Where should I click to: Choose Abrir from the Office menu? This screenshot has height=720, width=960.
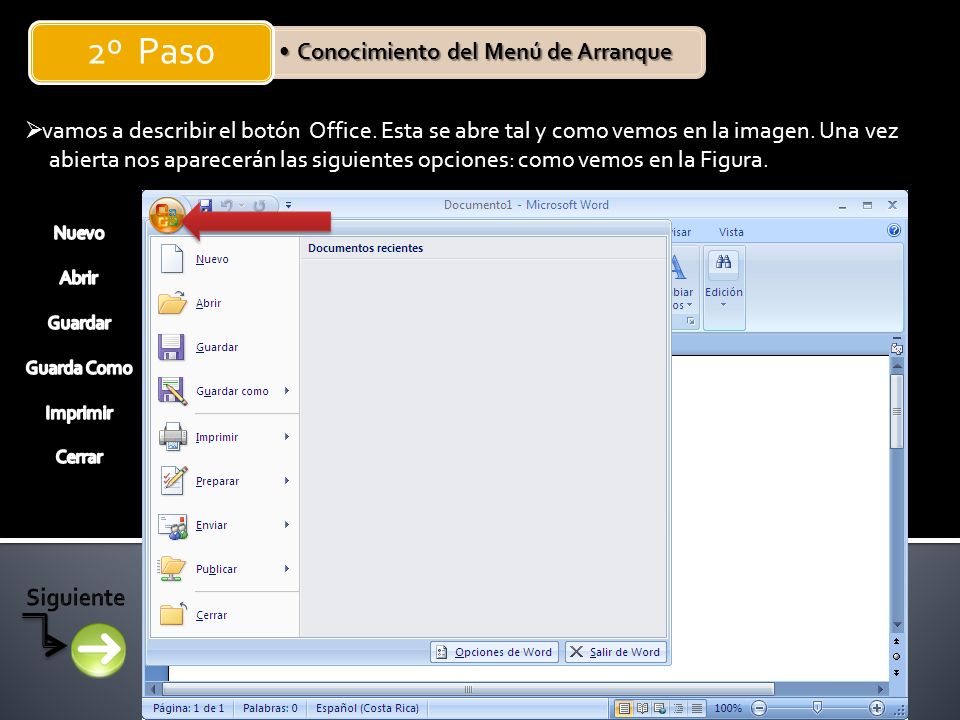point(225,303)
